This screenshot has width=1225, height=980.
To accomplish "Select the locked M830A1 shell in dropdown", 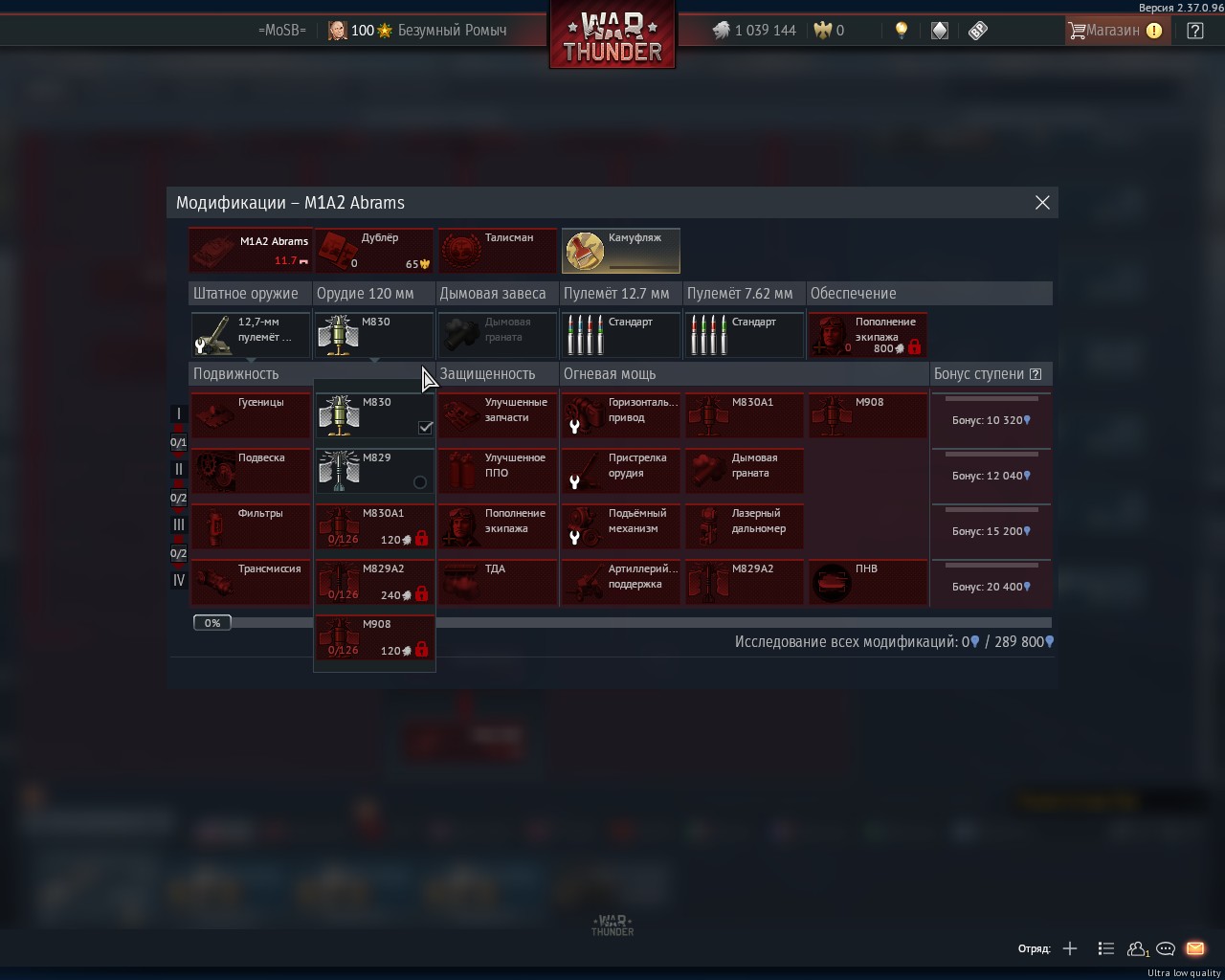I will coord(374,526).
